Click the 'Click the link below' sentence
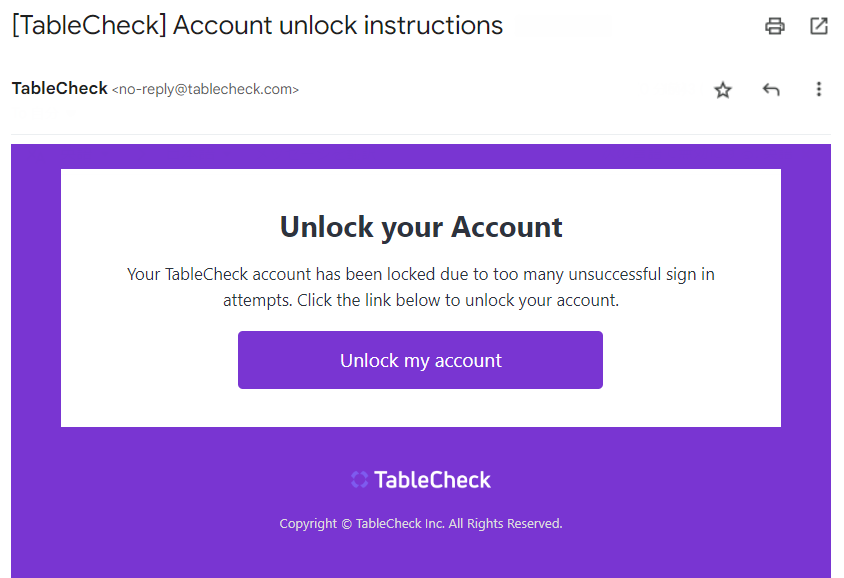The image size is (844, 578). pos(458,300)
